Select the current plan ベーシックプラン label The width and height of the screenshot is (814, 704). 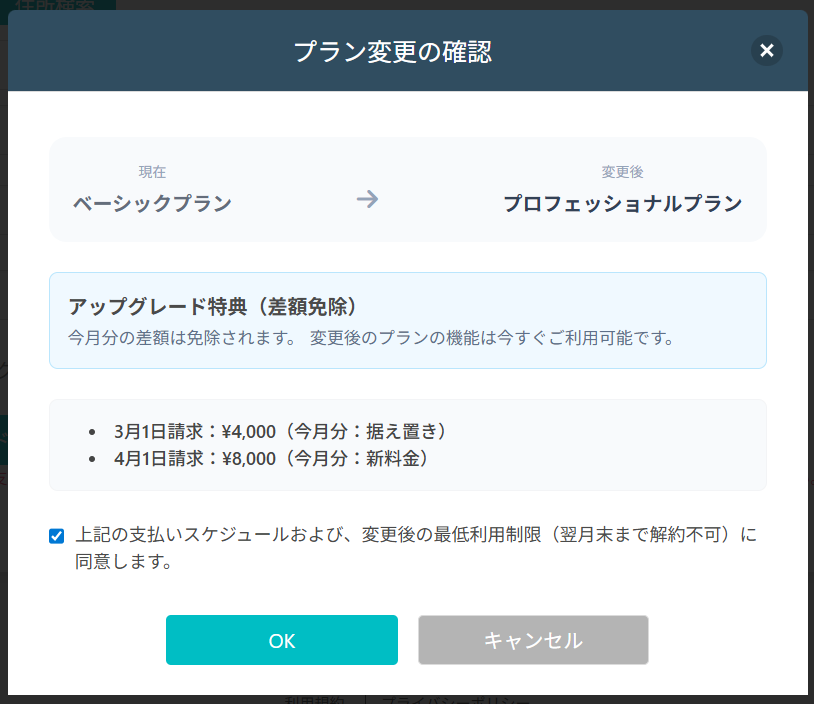point(152,204)
